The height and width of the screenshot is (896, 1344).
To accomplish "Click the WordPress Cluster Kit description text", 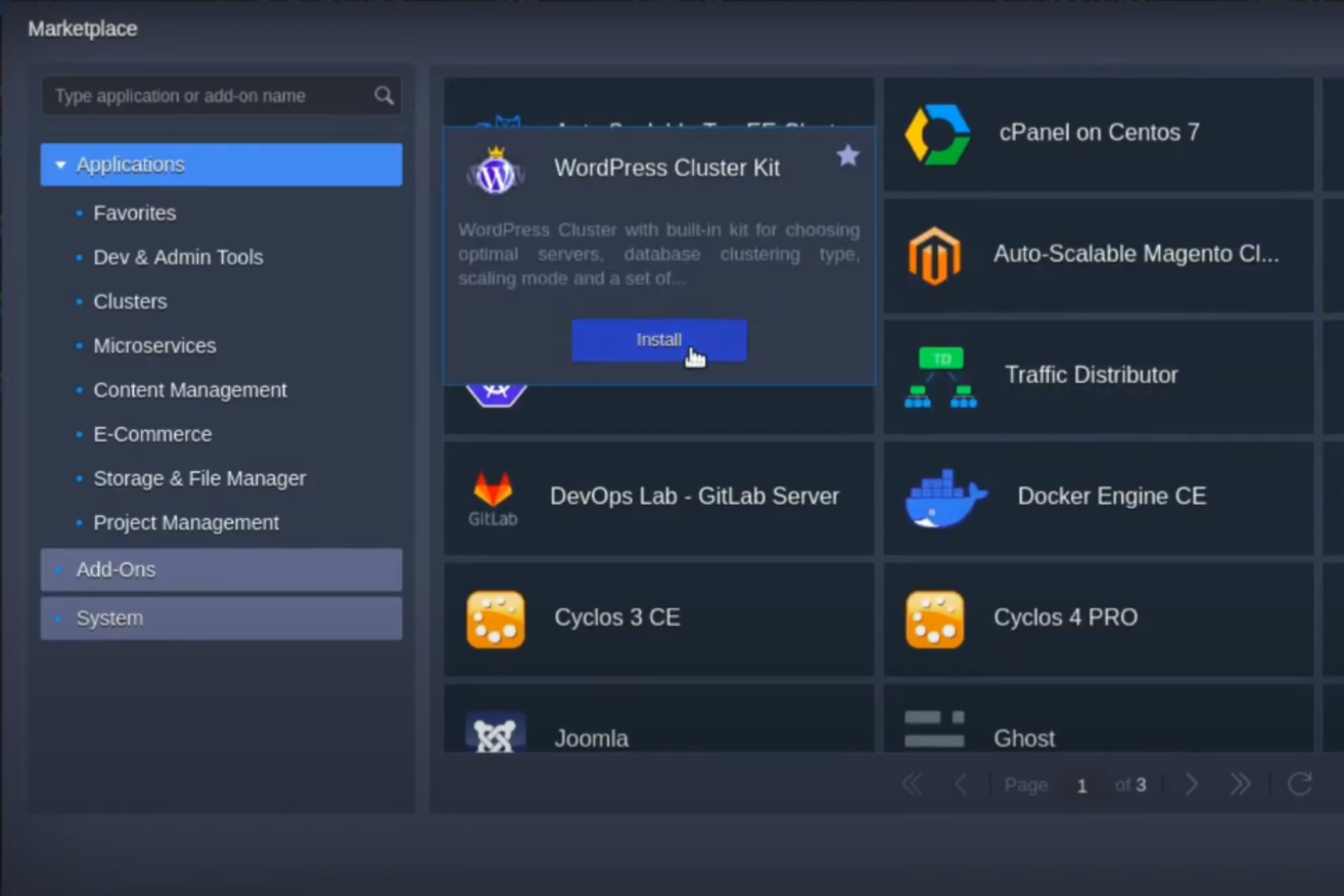I will click(x=659, y=254).
